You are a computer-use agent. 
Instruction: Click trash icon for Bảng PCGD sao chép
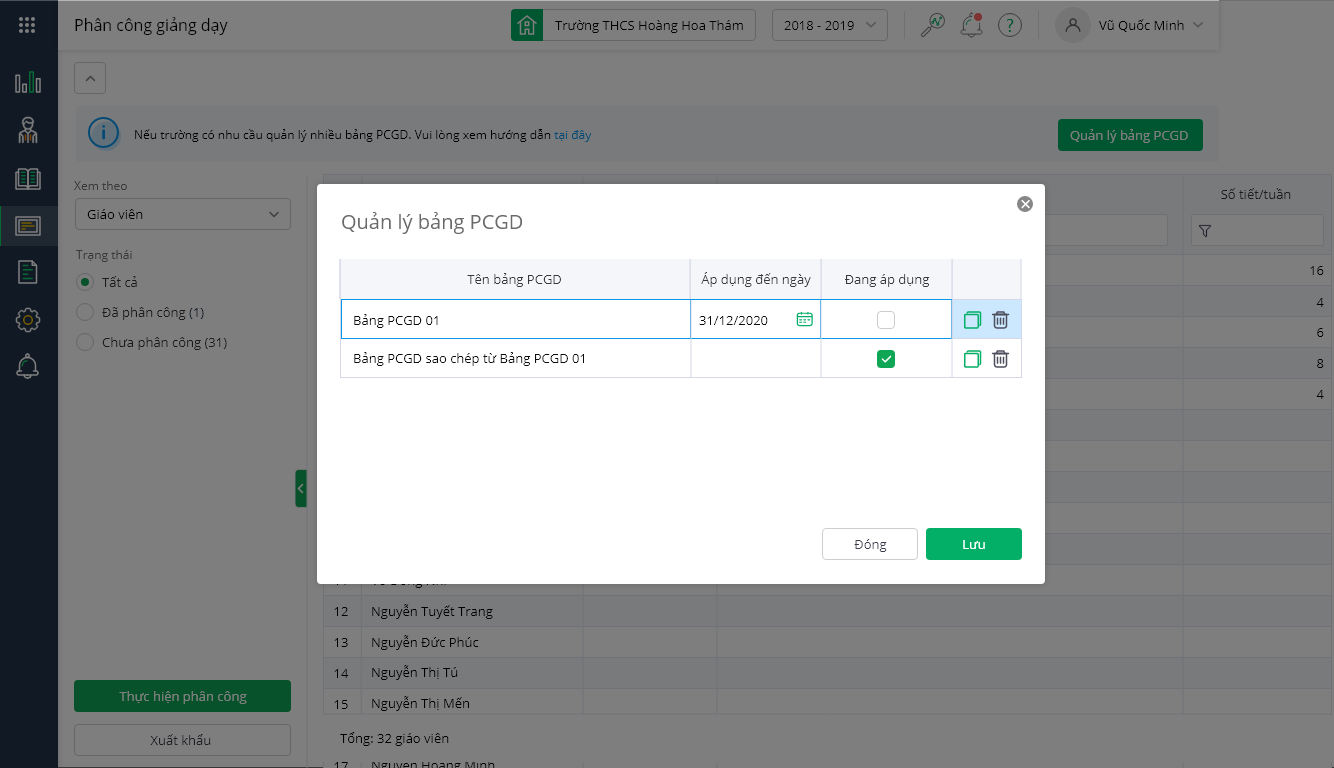(x=1000, y=359)
